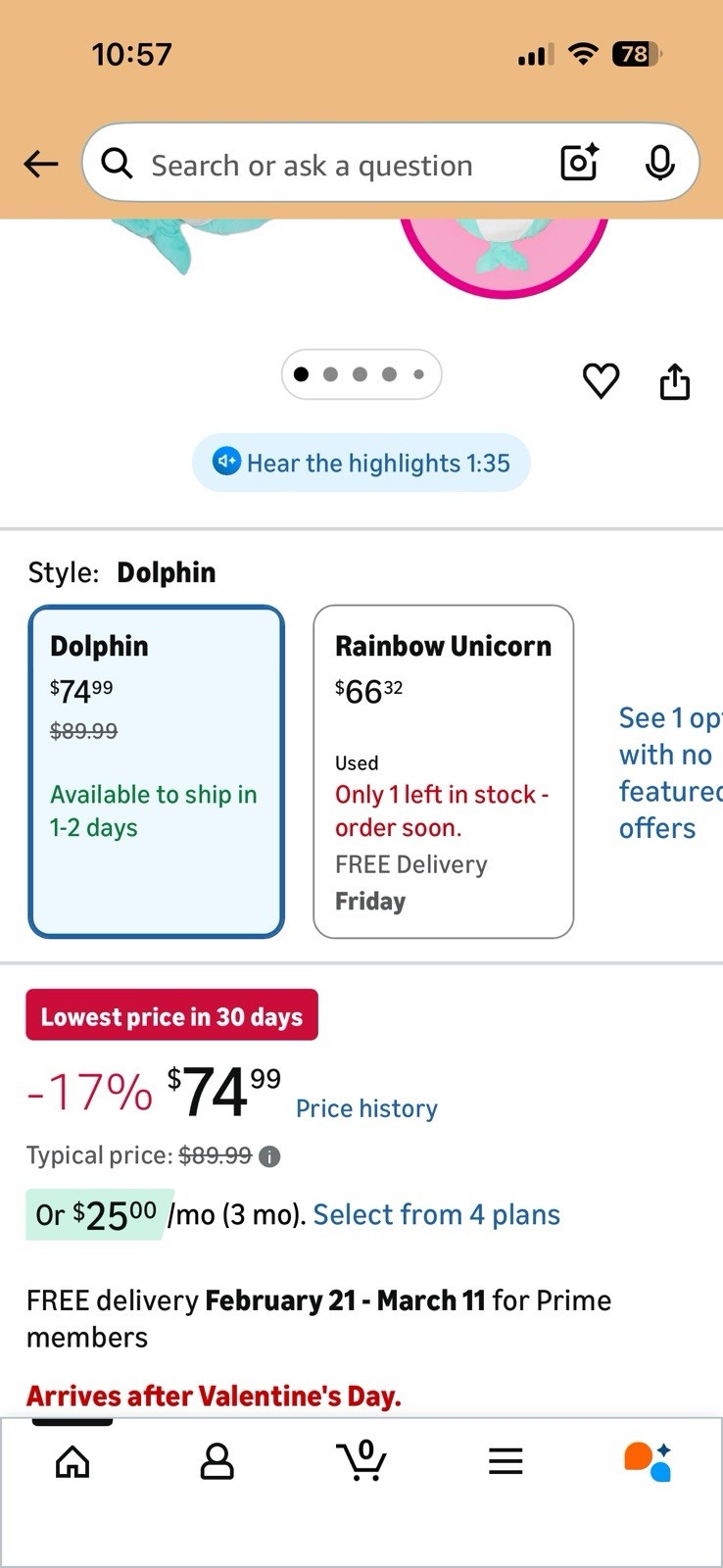Go to second image carousel dot
The image size is (723, 1568).
330,374
